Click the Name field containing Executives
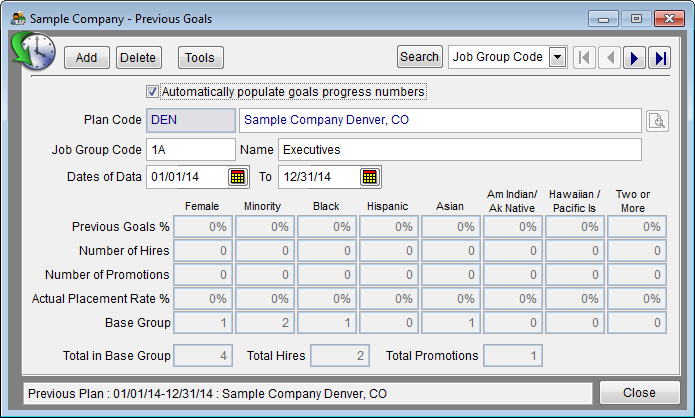 click(x=458, y=149)
